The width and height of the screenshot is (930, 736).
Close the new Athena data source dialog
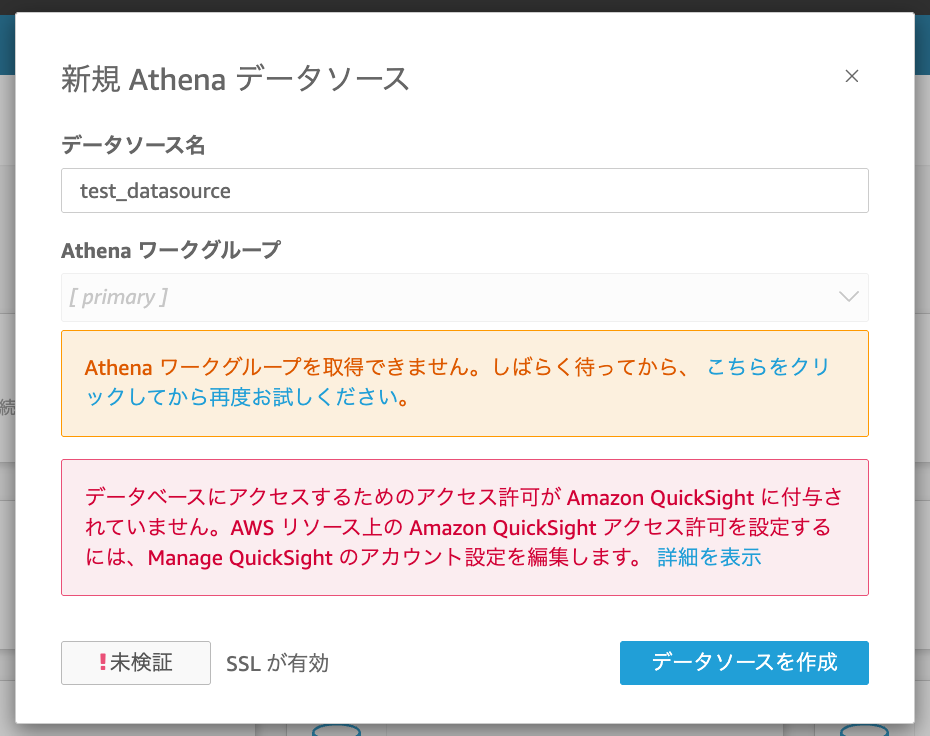pos(852,76)
